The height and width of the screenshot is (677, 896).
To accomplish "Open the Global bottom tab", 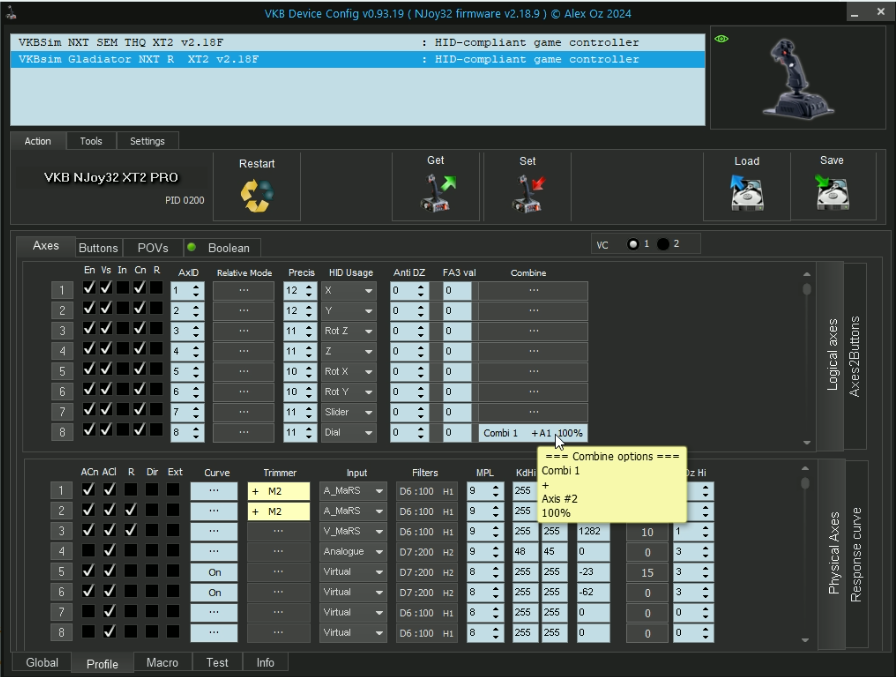I will [x=42, y=663].
